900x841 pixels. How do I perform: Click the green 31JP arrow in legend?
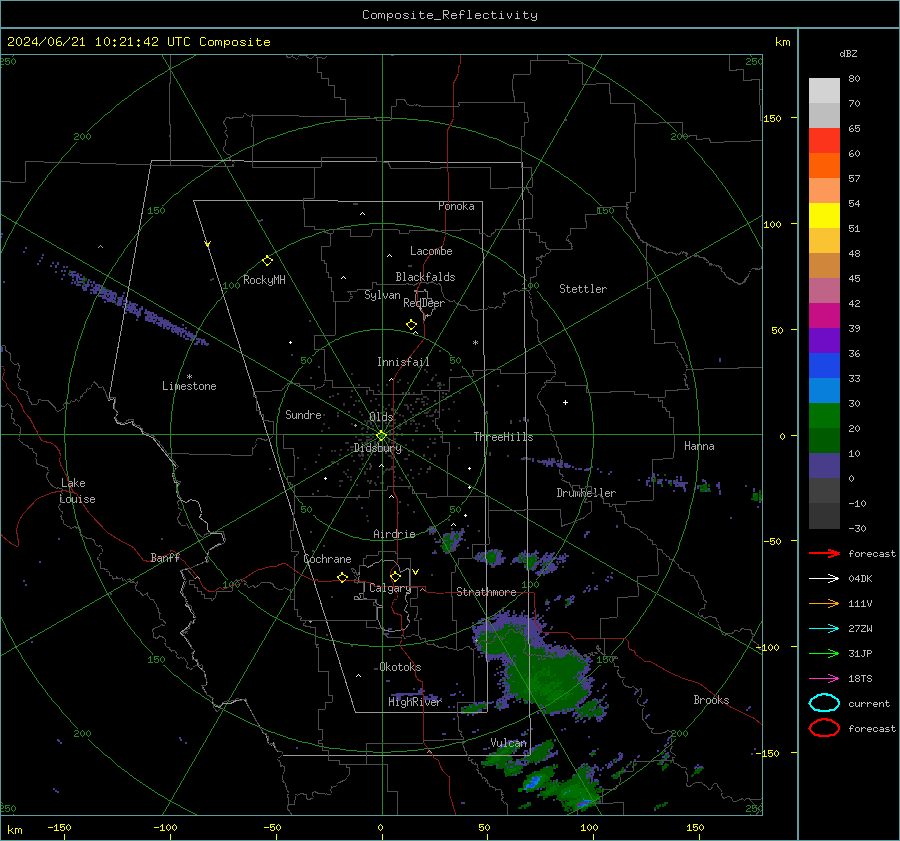click(824, 653)
